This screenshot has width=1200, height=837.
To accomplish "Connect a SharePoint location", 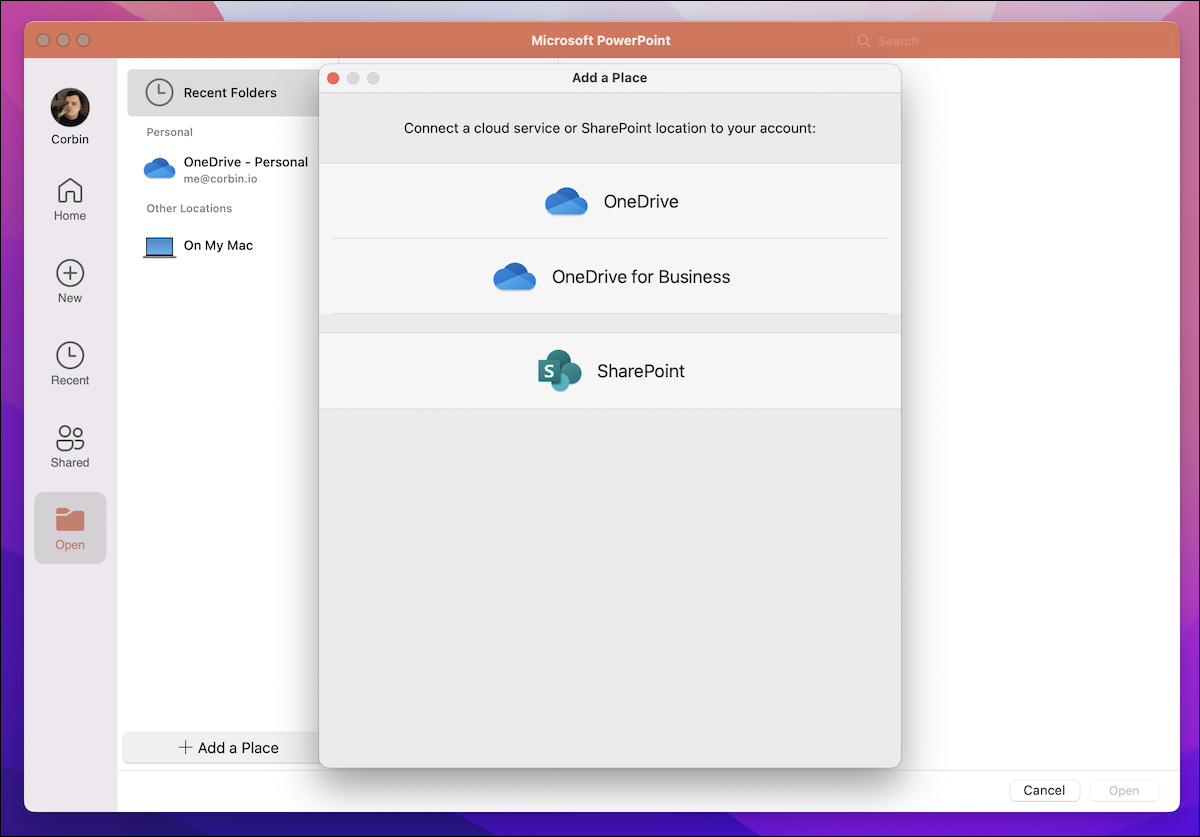I will point(610,371).
